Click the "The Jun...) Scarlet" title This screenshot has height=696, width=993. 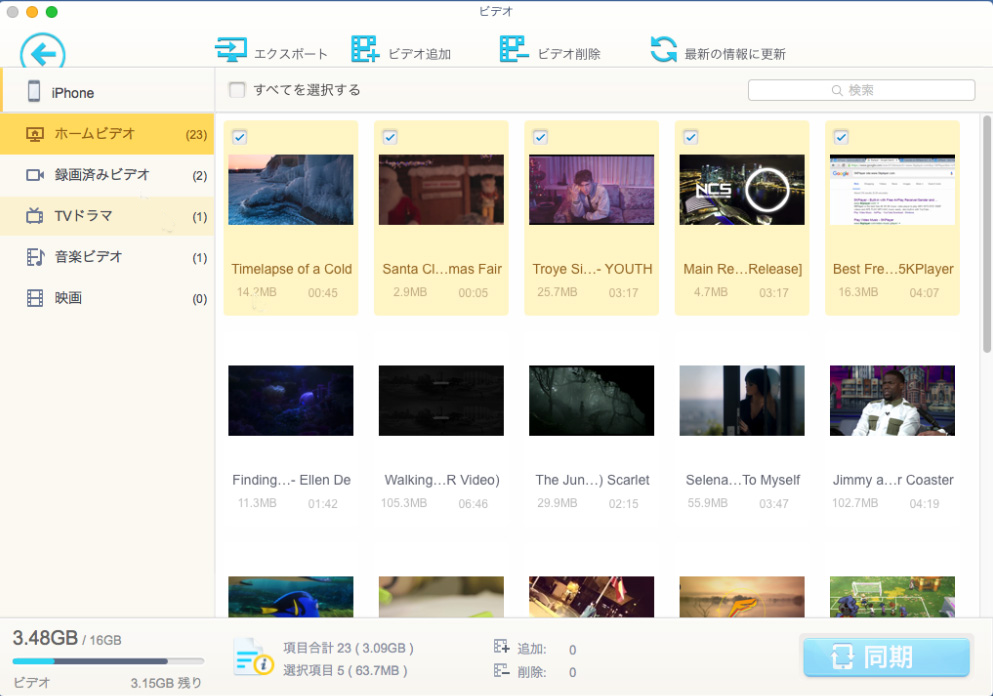click(592, 480)
